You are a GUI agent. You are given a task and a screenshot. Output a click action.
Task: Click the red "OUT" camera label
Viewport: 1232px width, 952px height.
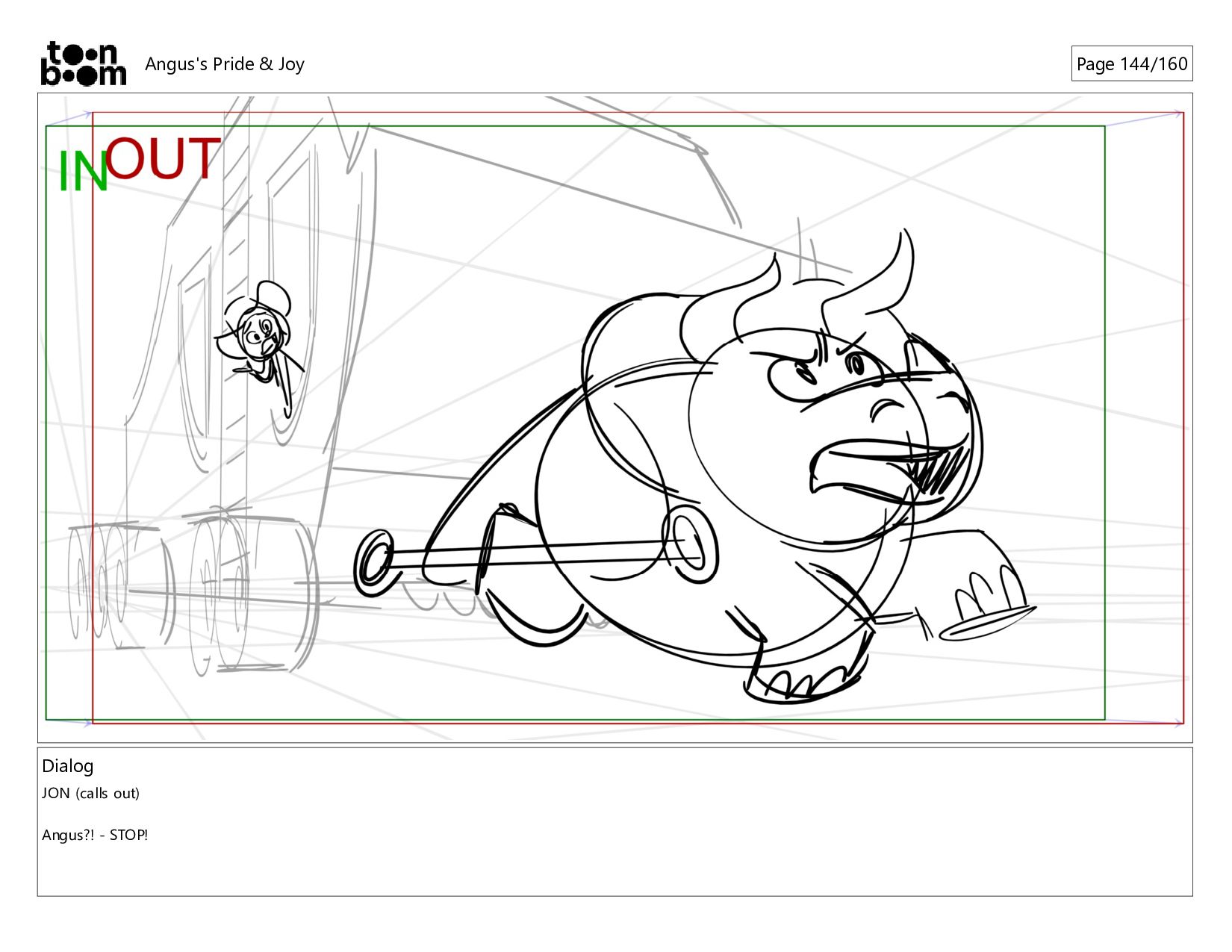click(163, 158)
